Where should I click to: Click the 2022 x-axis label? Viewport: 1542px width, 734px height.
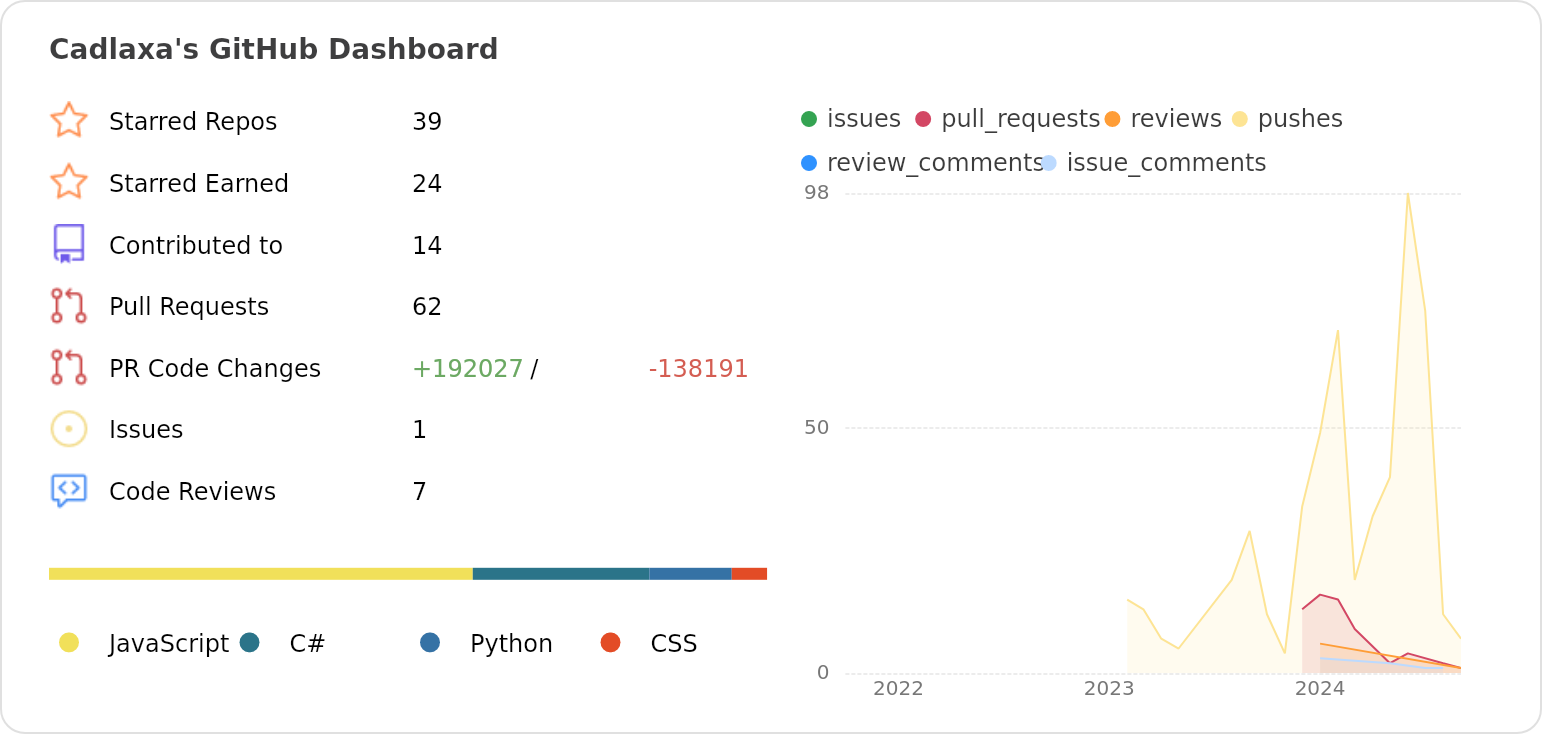(x=898, y=688)
